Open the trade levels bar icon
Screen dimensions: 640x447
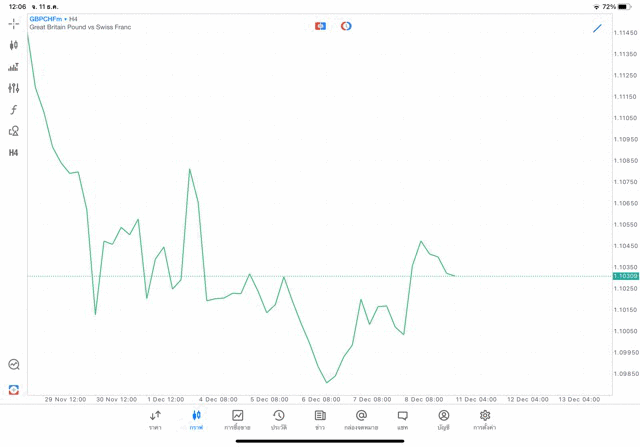14,67
